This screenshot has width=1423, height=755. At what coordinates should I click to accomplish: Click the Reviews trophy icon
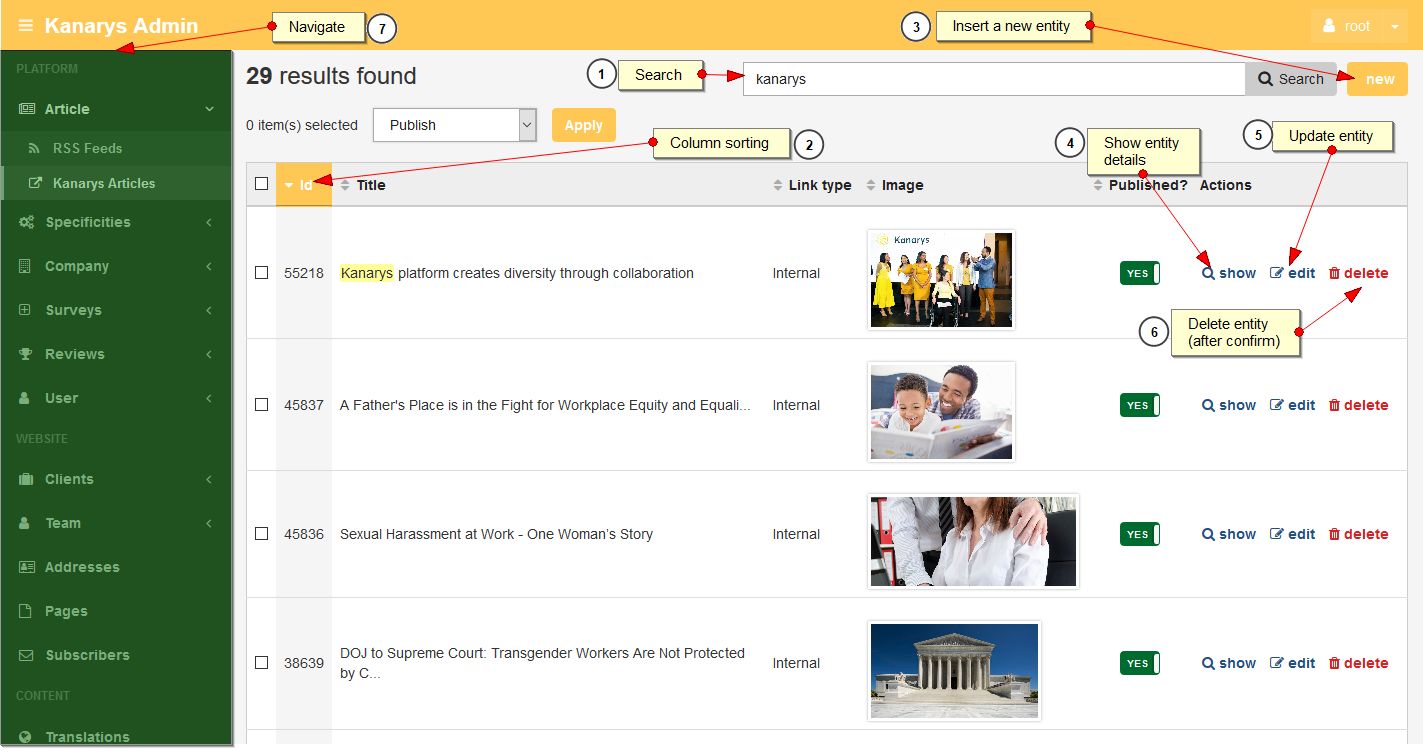tap(25, 354)
